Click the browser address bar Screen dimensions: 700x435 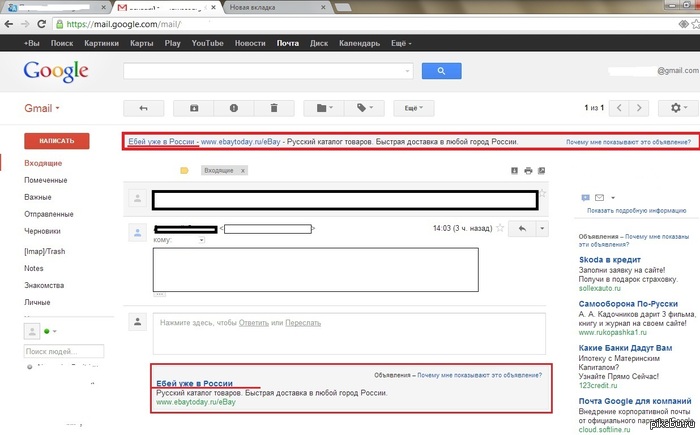[x=362, y=24]
